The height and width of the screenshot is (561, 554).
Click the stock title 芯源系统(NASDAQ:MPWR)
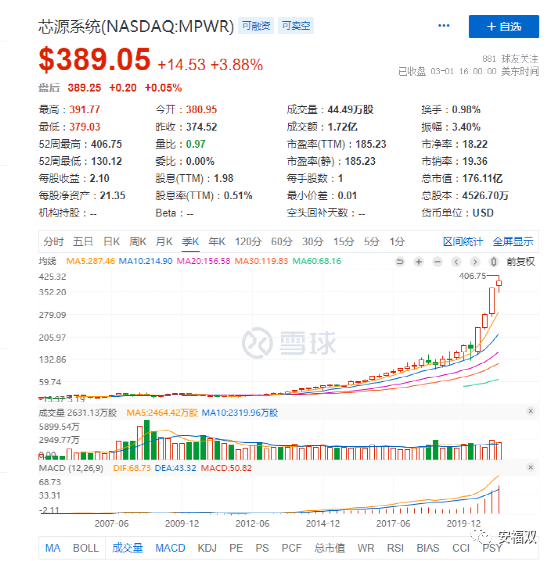[x=136, y=26]
